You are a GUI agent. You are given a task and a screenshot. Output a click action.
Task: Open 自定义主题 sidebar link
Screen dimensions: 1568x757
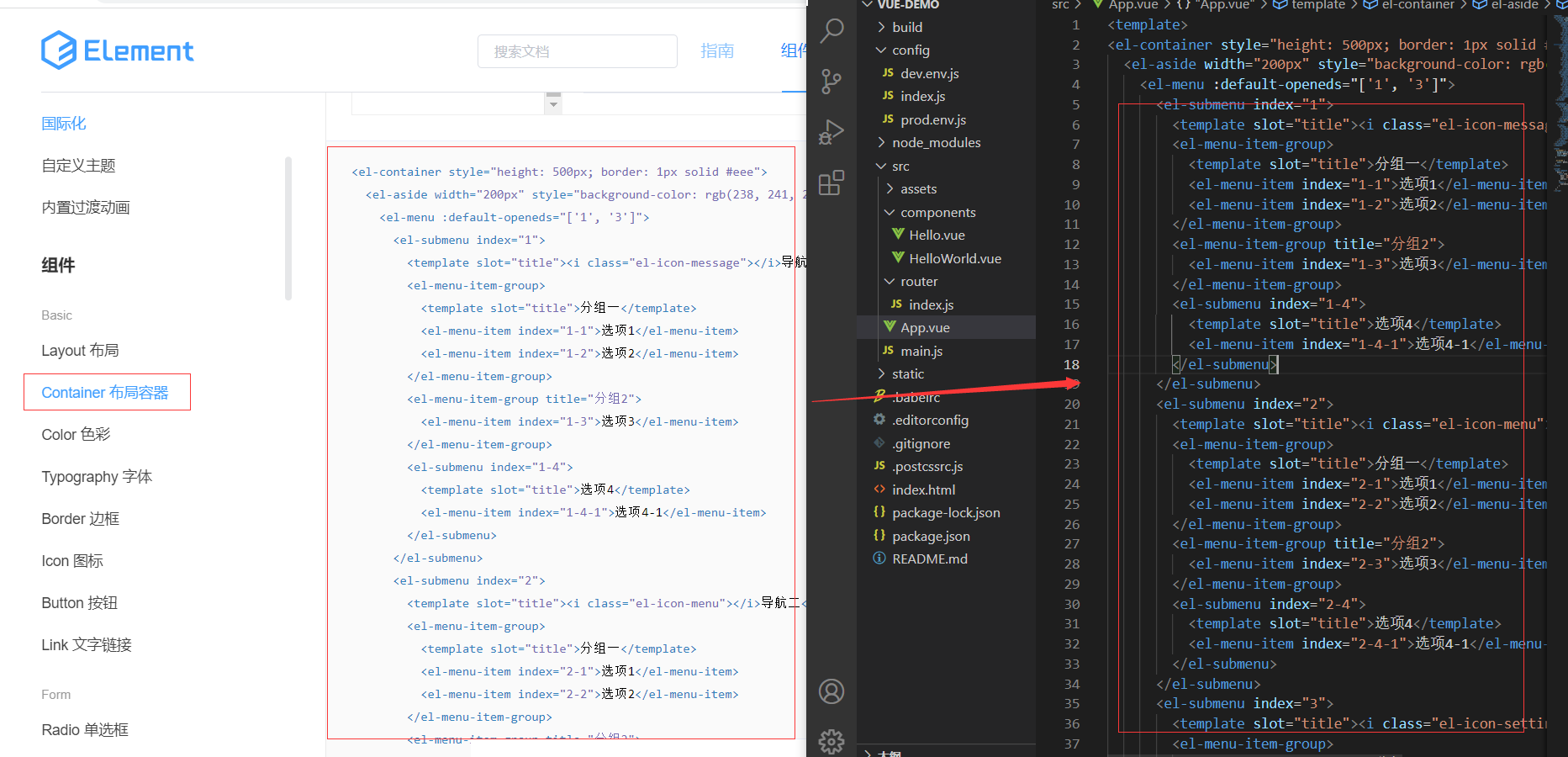(79, 166)
